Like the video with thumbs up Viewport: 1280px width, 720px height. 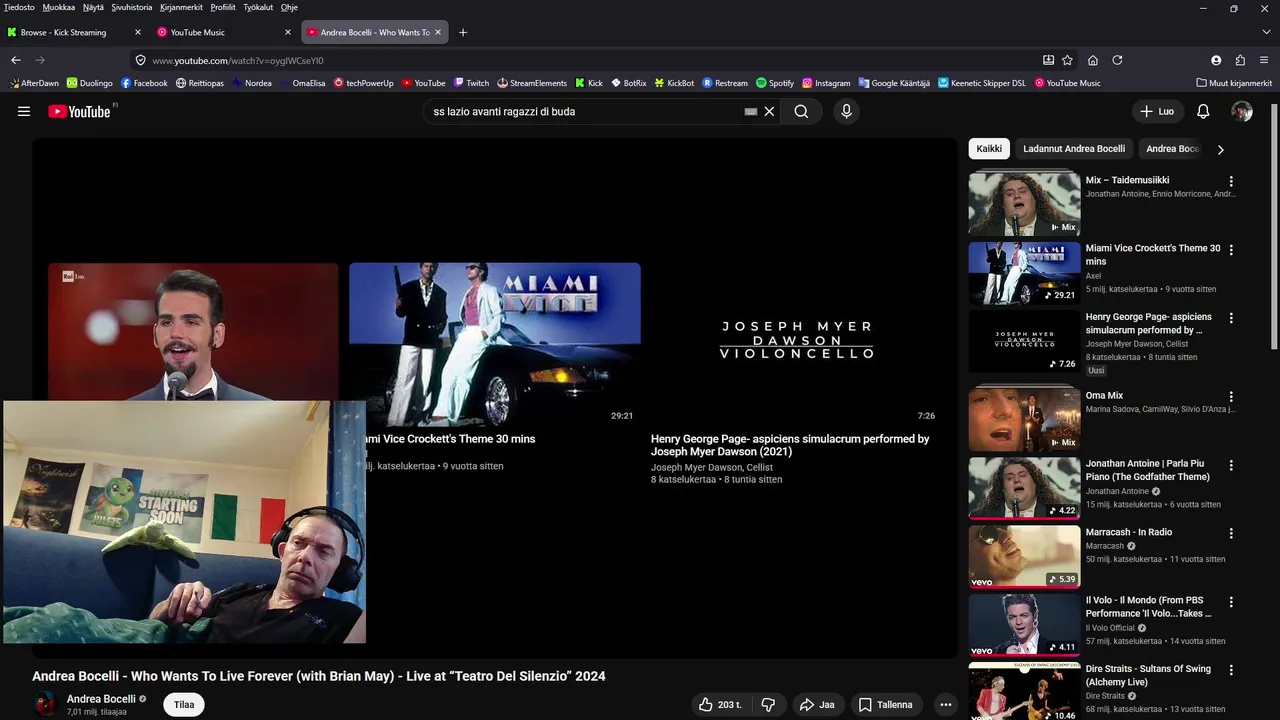click(x=720, y=704)
